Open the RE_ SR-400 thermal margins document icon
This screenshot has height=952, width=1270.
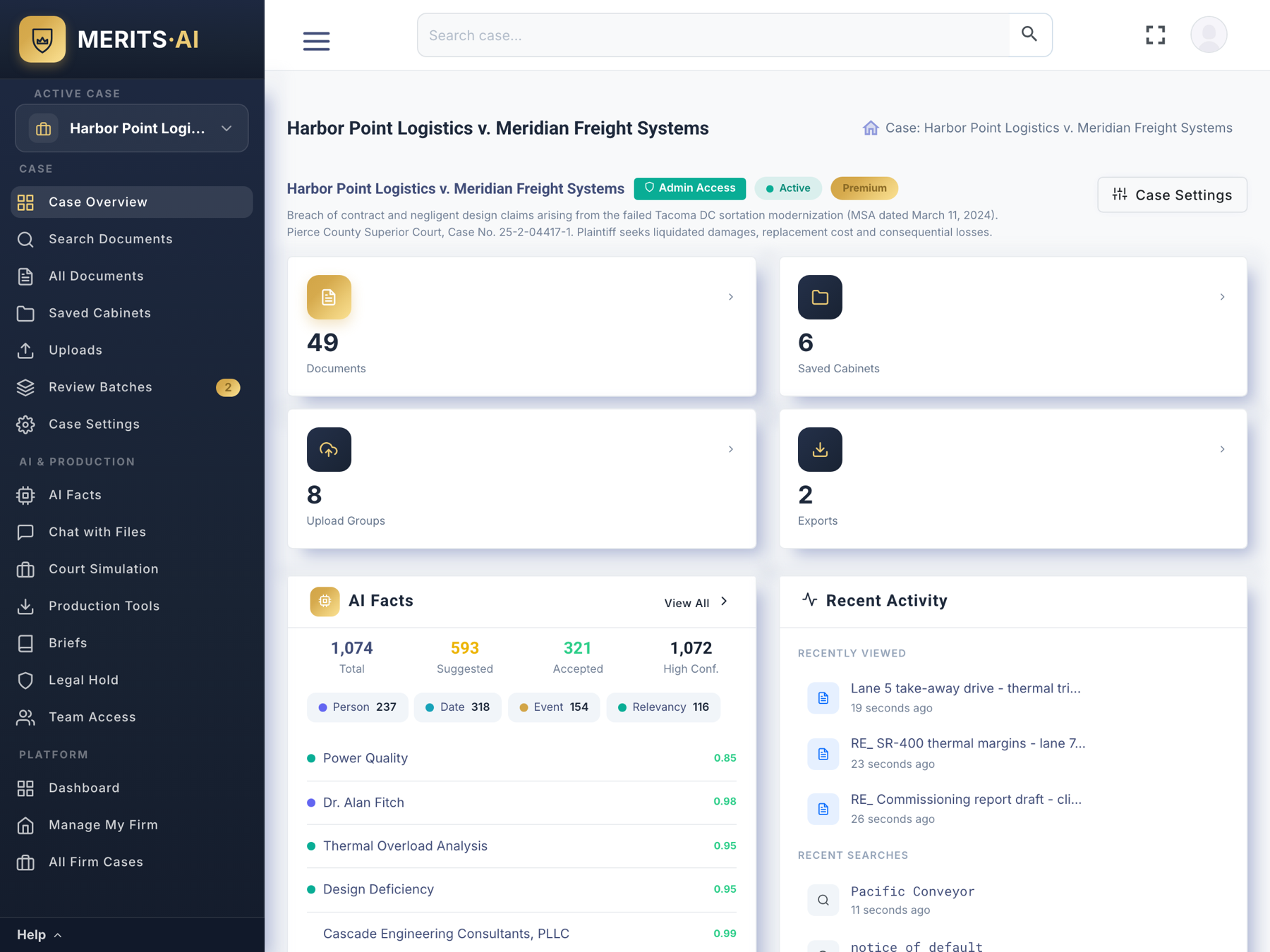coord(823,753)
